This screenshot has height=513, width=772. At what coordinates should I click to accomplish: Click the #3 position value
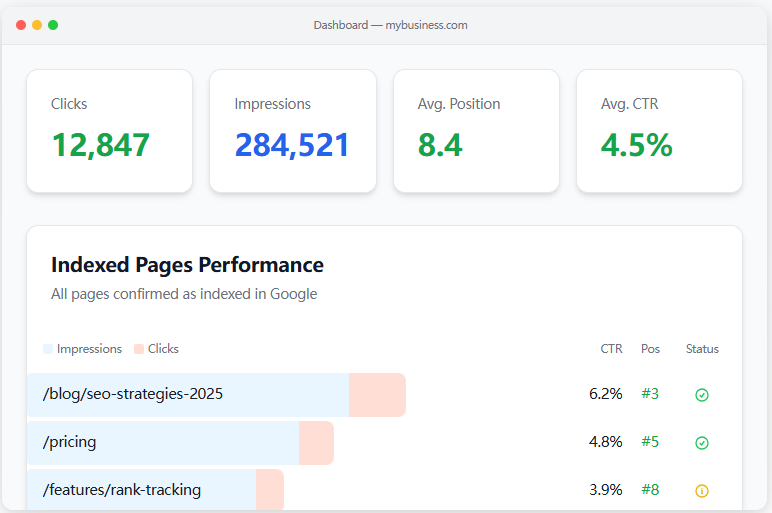650,394
